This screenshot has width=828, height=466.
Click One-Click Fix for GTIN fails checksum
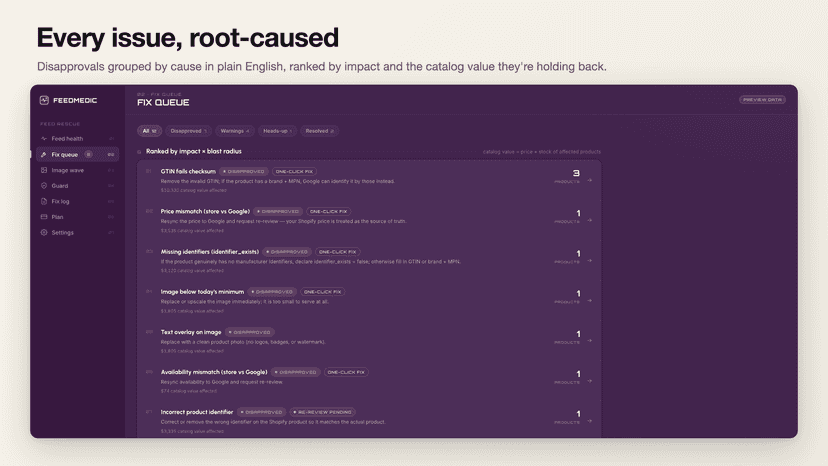294,172
